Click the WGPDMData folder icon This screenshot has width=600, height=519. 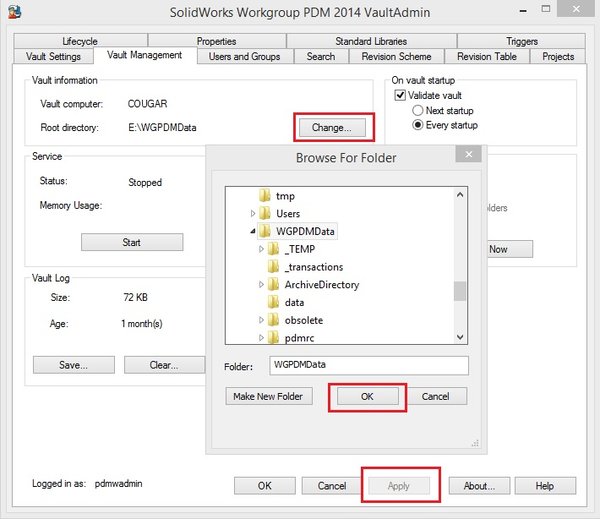click(264, 231)
